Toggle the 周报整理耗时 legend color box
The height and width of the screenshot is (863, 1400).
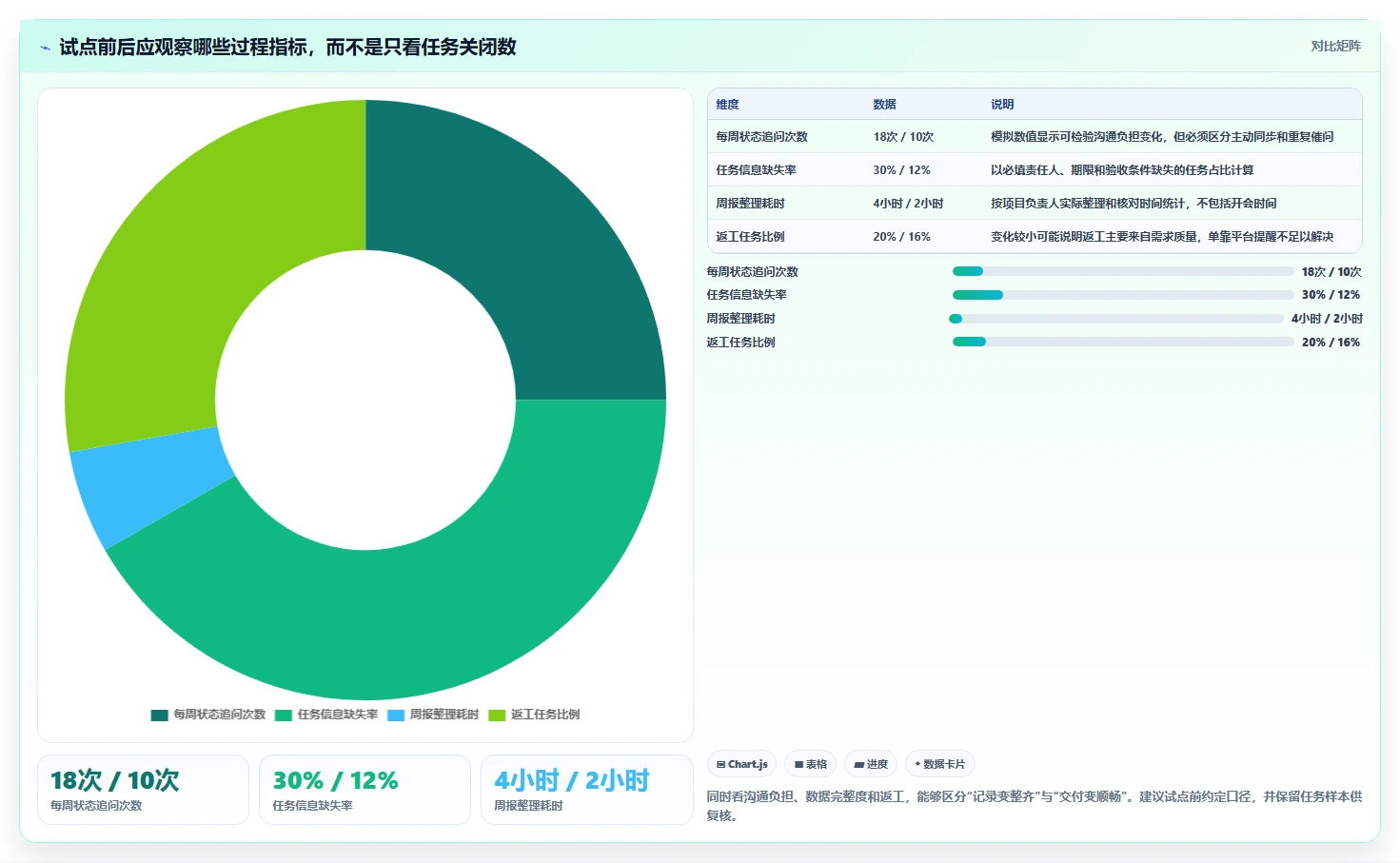click(x=396, y=715)
